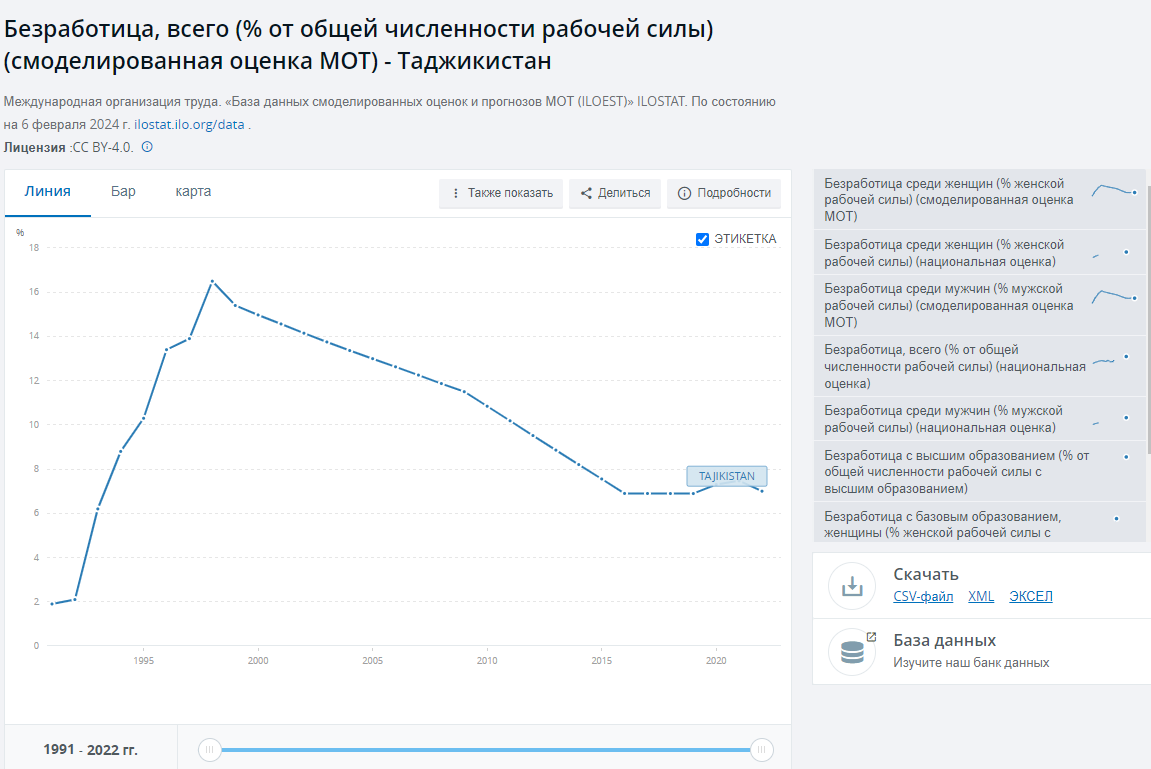Download data as CSV-файл
1151x769 pixels.
coord(923,597)
